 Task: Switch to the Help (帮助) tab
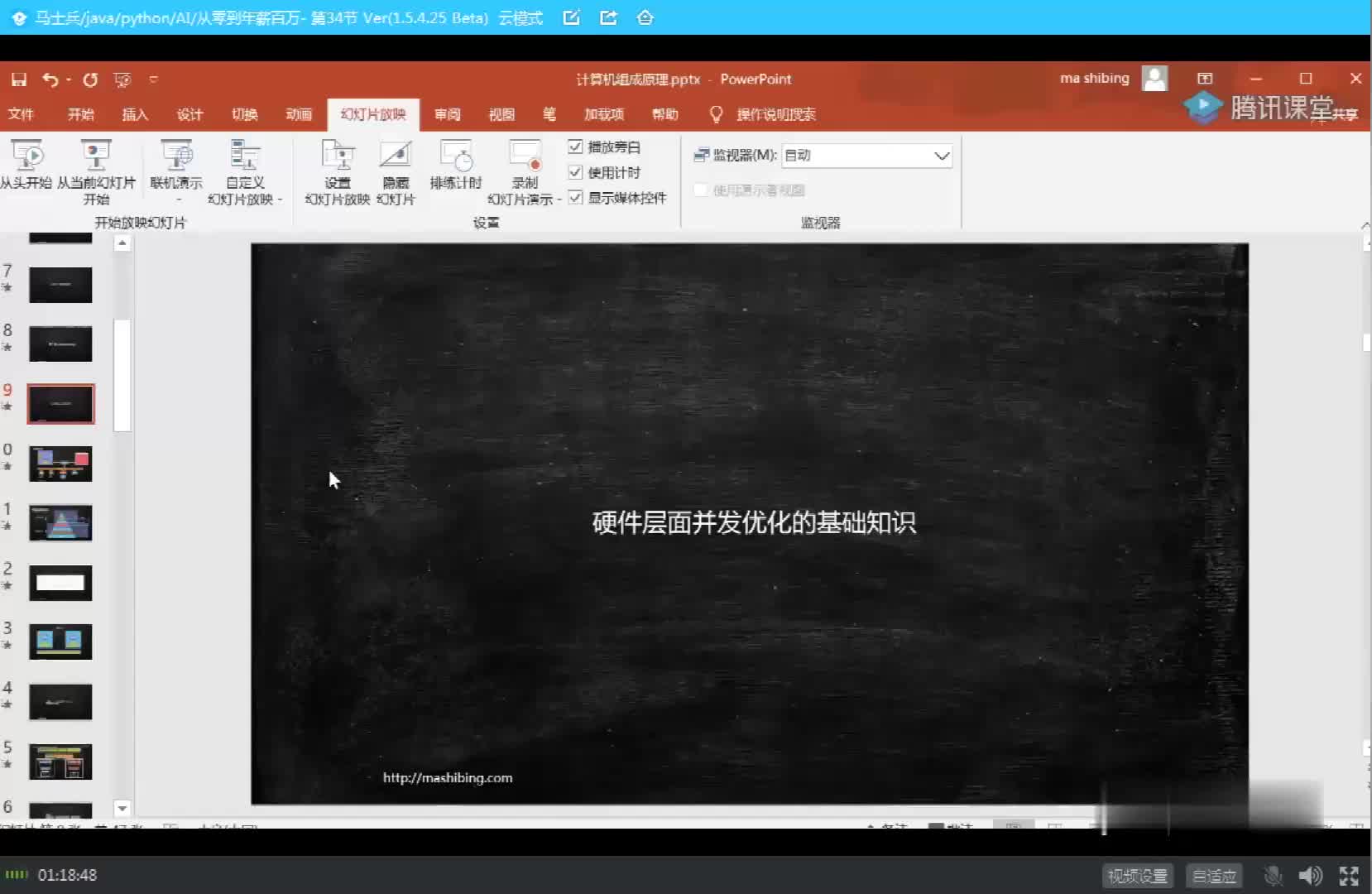(x=664, y=114)
